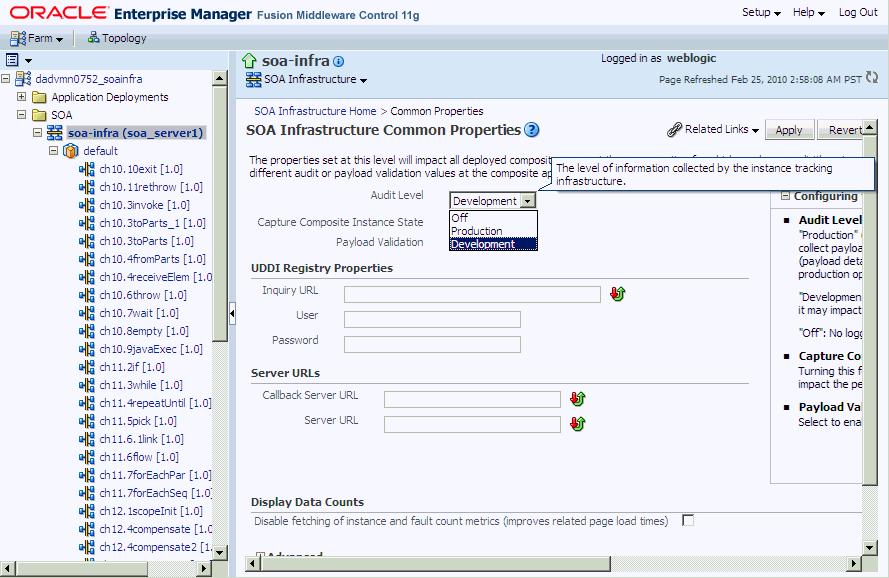Open the navigation tree view menu icon
Viewport: 889px width, 578px height.
pyautogui.click(x=12, y=60)
